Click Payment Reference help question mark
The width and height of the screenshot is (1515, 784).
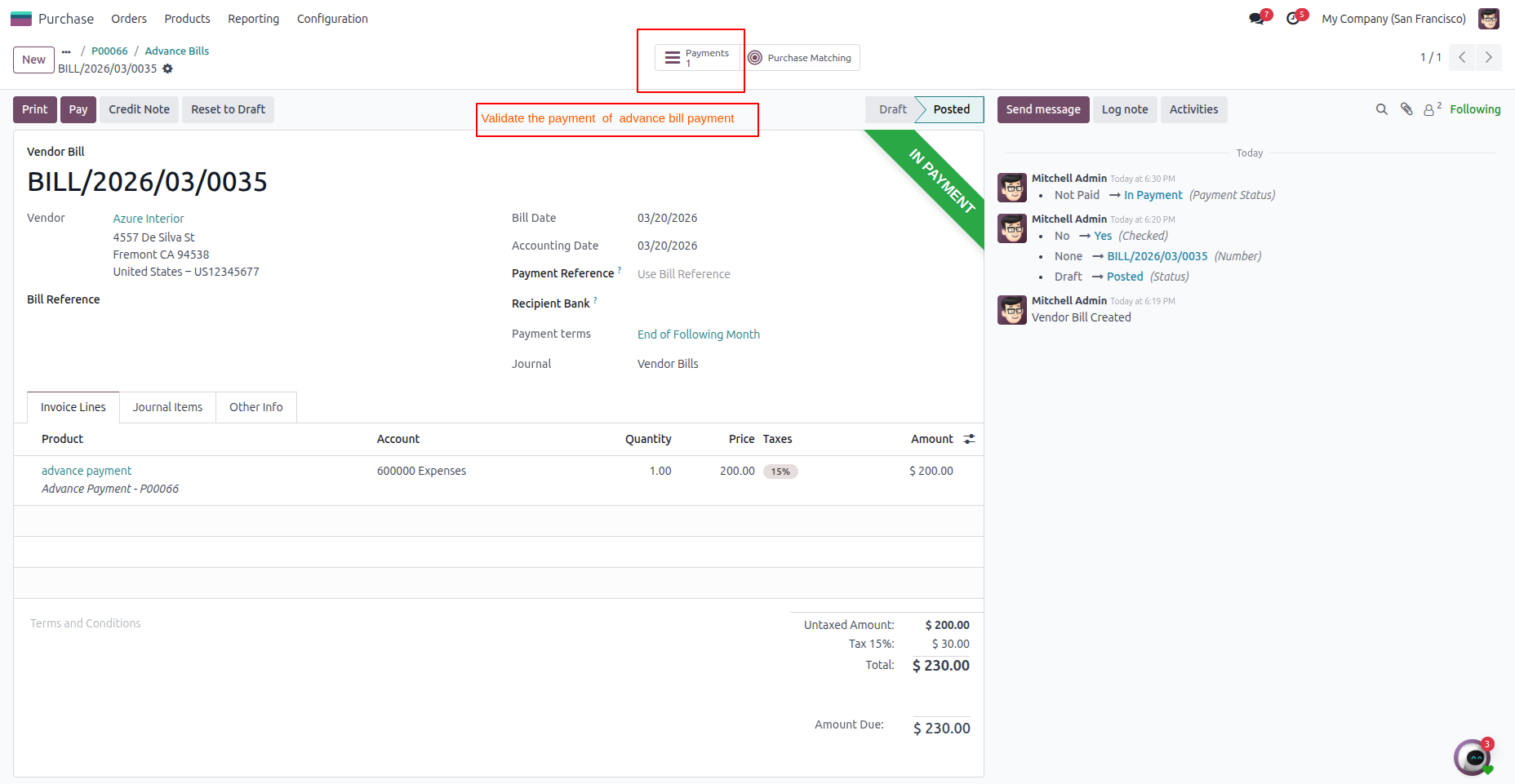pos(620,270)
